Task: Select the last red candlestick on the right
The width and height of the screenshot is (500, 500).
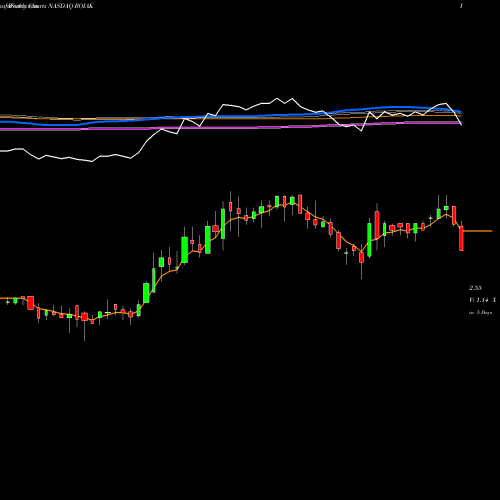Action: [x=461, y=238]
